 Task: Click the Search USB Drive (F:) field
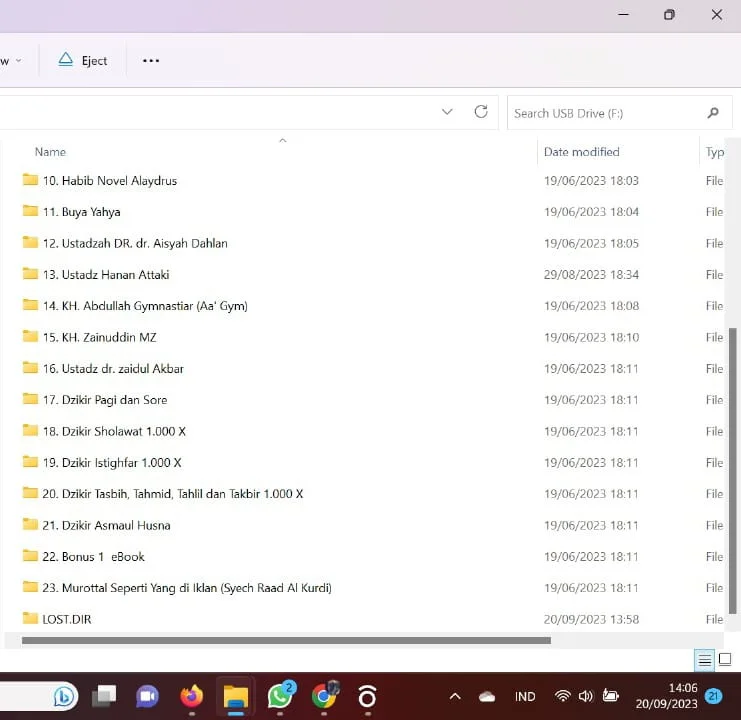(619, 113)
